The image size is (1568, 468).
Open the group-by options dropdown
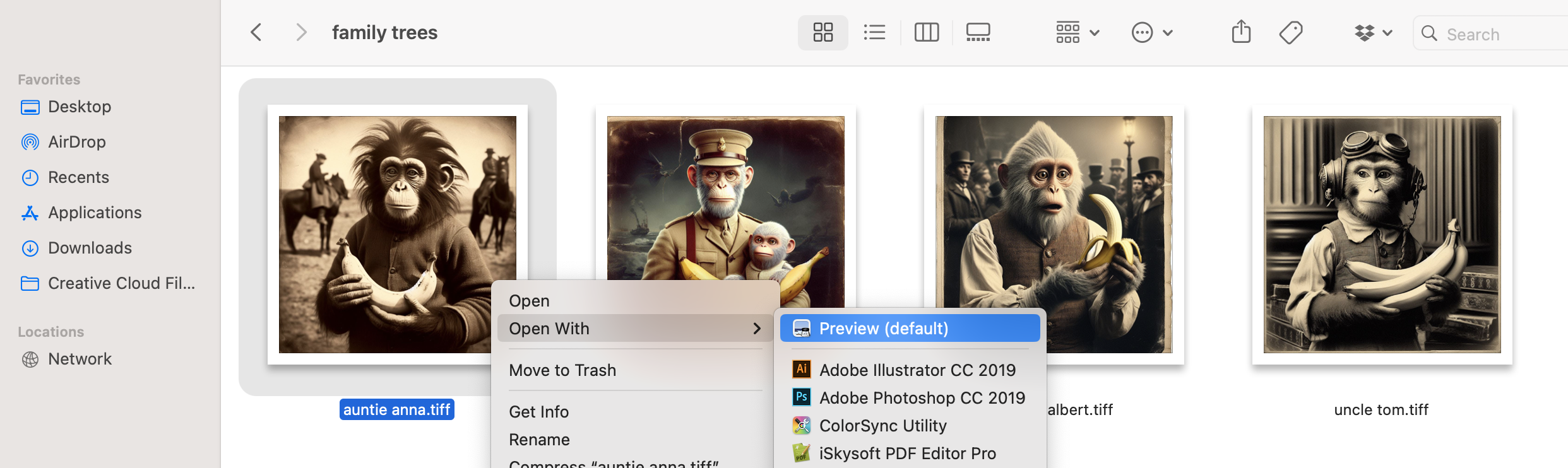[x=1078, y=32]
